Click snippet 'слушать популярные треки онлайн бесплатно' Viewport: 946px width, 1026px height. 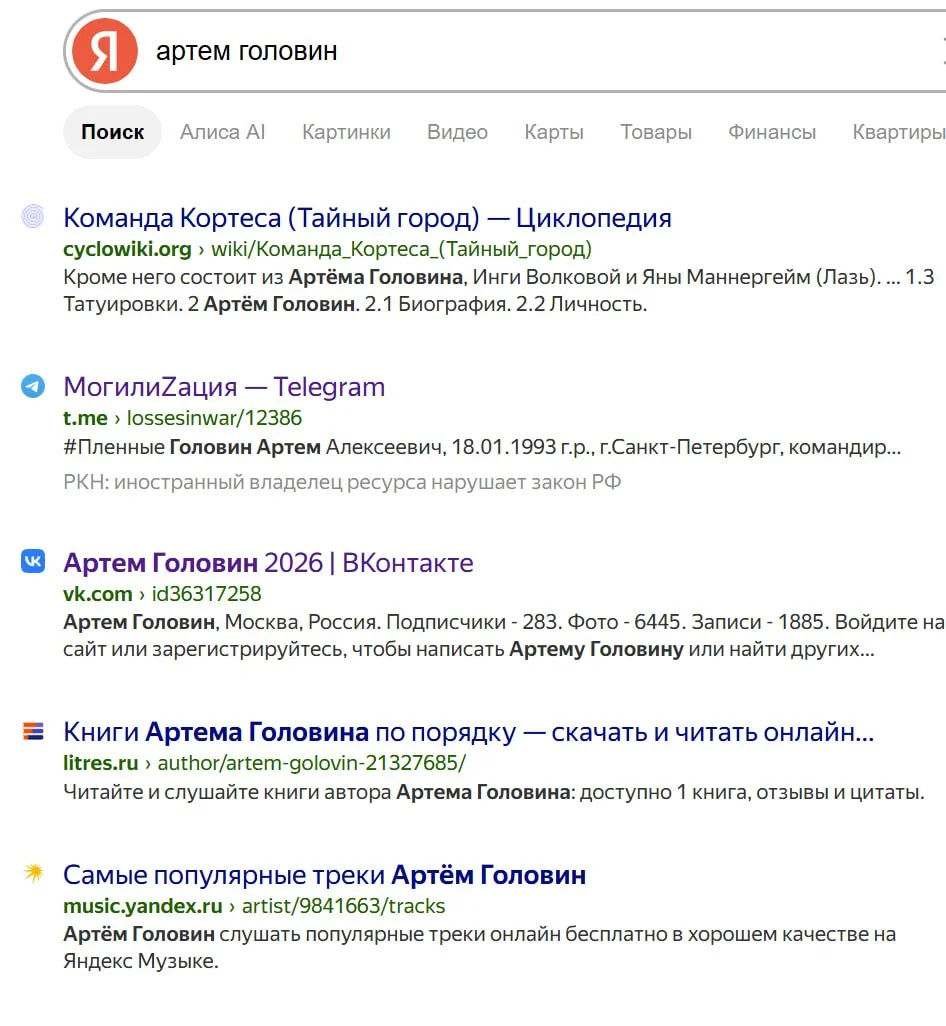tap(480, 947)
